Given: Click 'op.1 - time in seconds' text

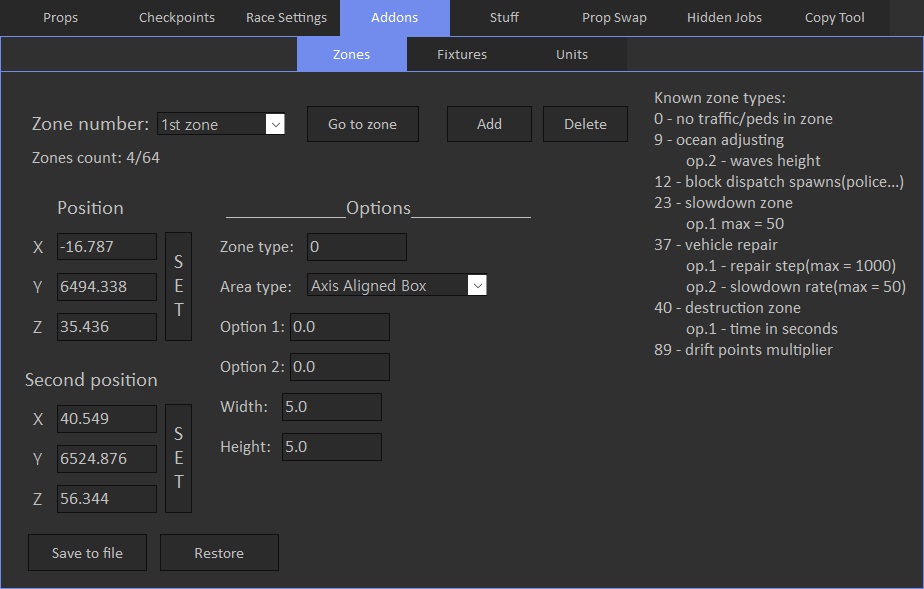Looking at the screenshot, I should pos(761,329).
